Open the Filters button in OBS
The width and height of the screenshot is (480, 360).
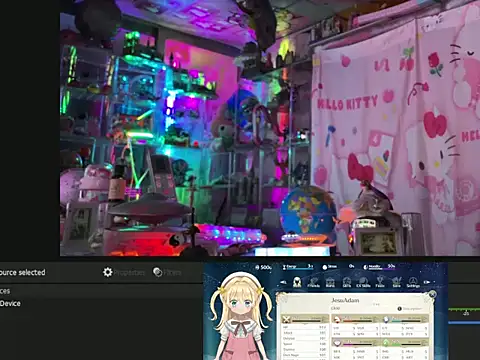tap(167, 272)
